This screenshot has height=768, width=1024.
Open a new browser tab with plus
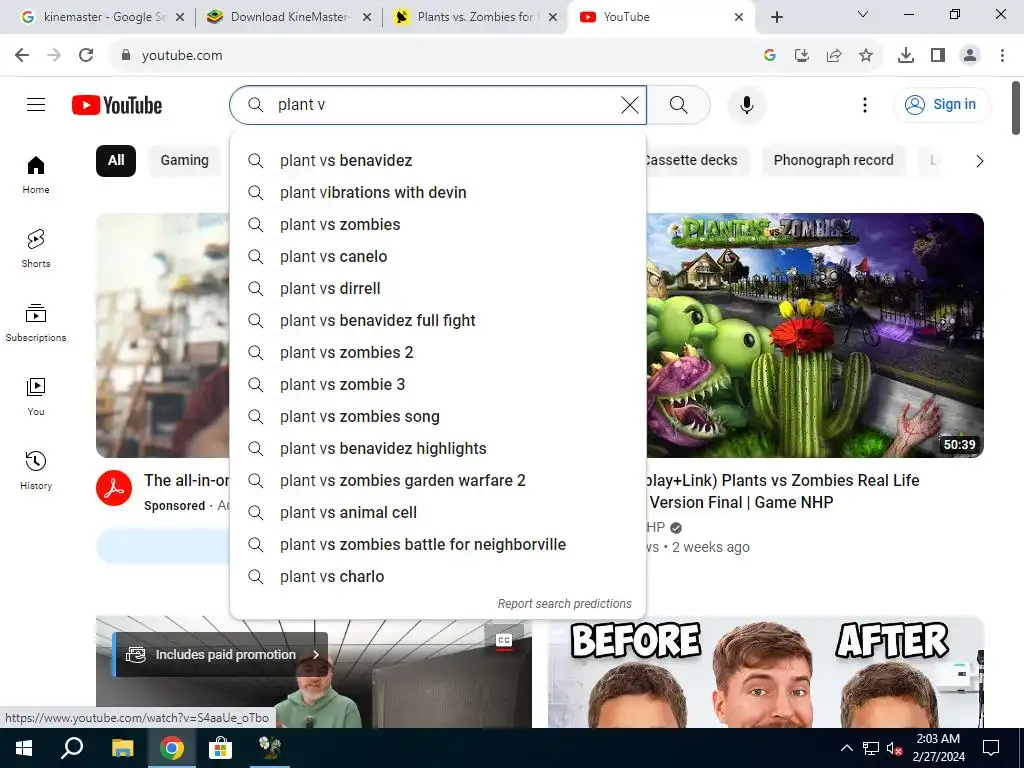click(776, 17)
